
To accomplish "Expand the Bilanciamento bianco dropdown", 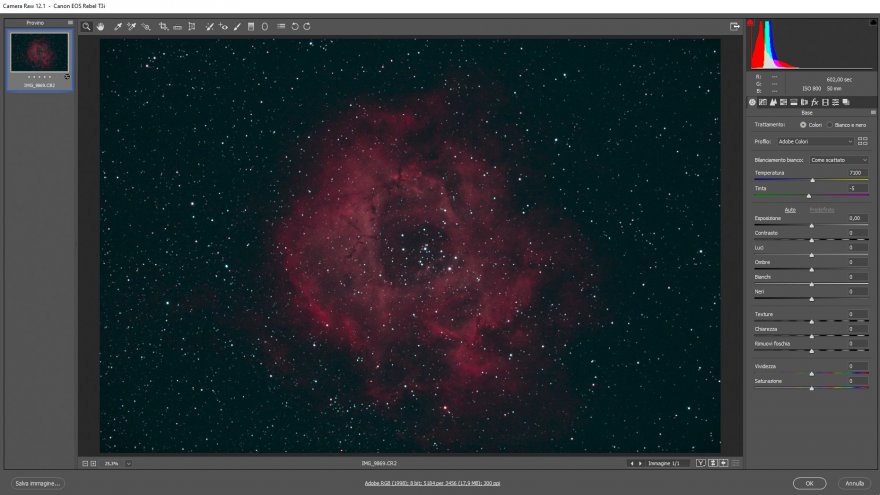I will click(838, 160).
